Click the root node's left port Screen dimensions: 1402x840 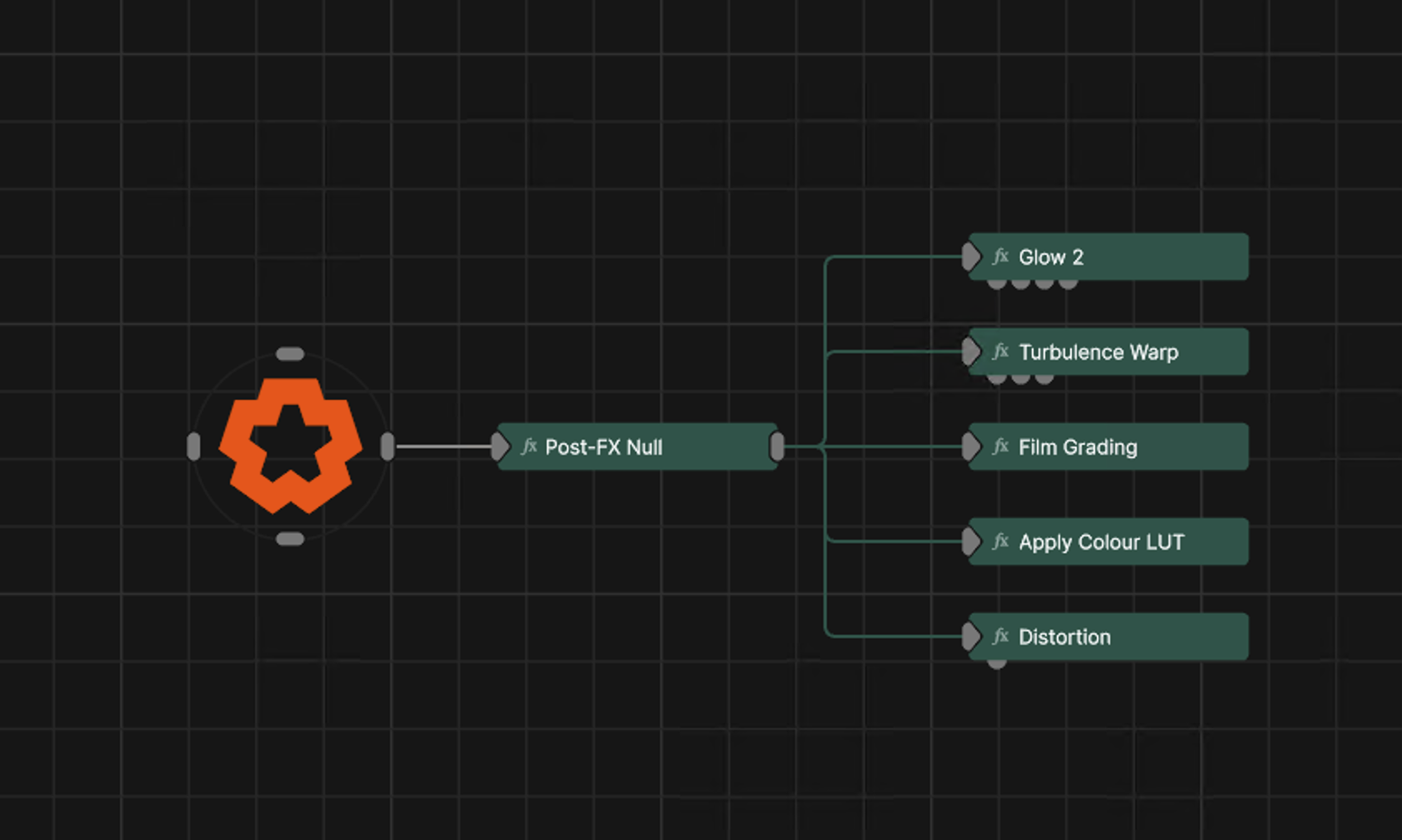(x=193, y=447)
